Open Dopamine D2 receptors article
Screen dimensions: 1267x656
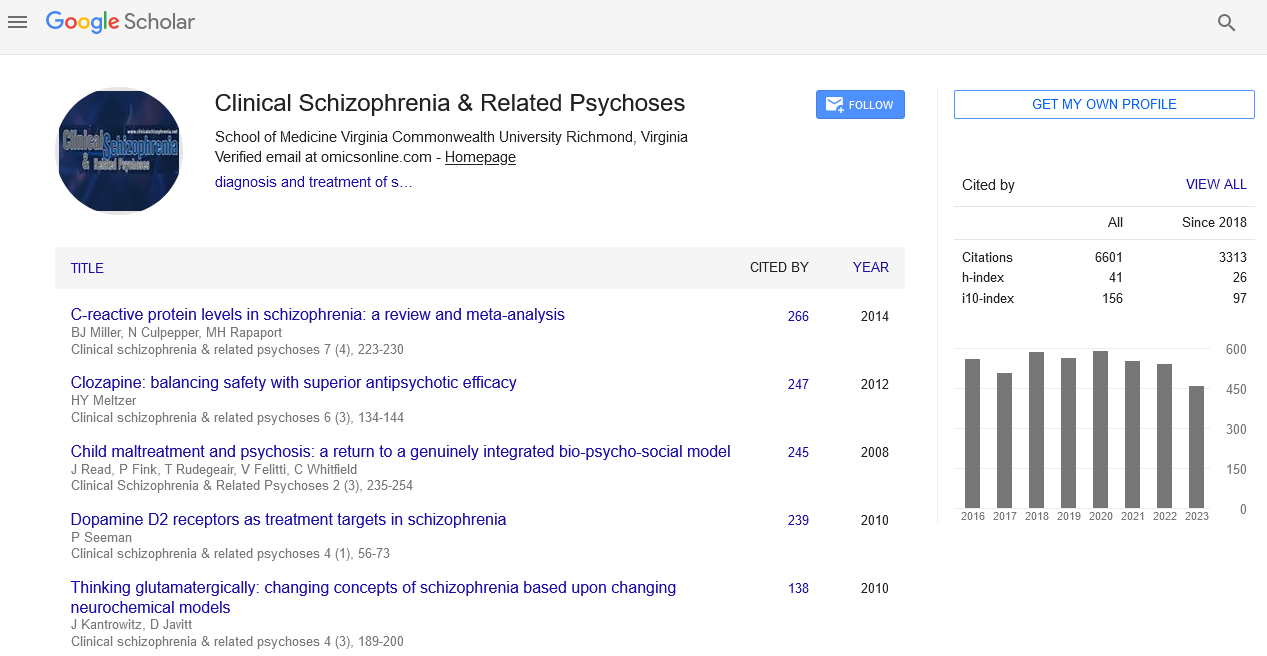pyautogui.click(x=288, y=520)
